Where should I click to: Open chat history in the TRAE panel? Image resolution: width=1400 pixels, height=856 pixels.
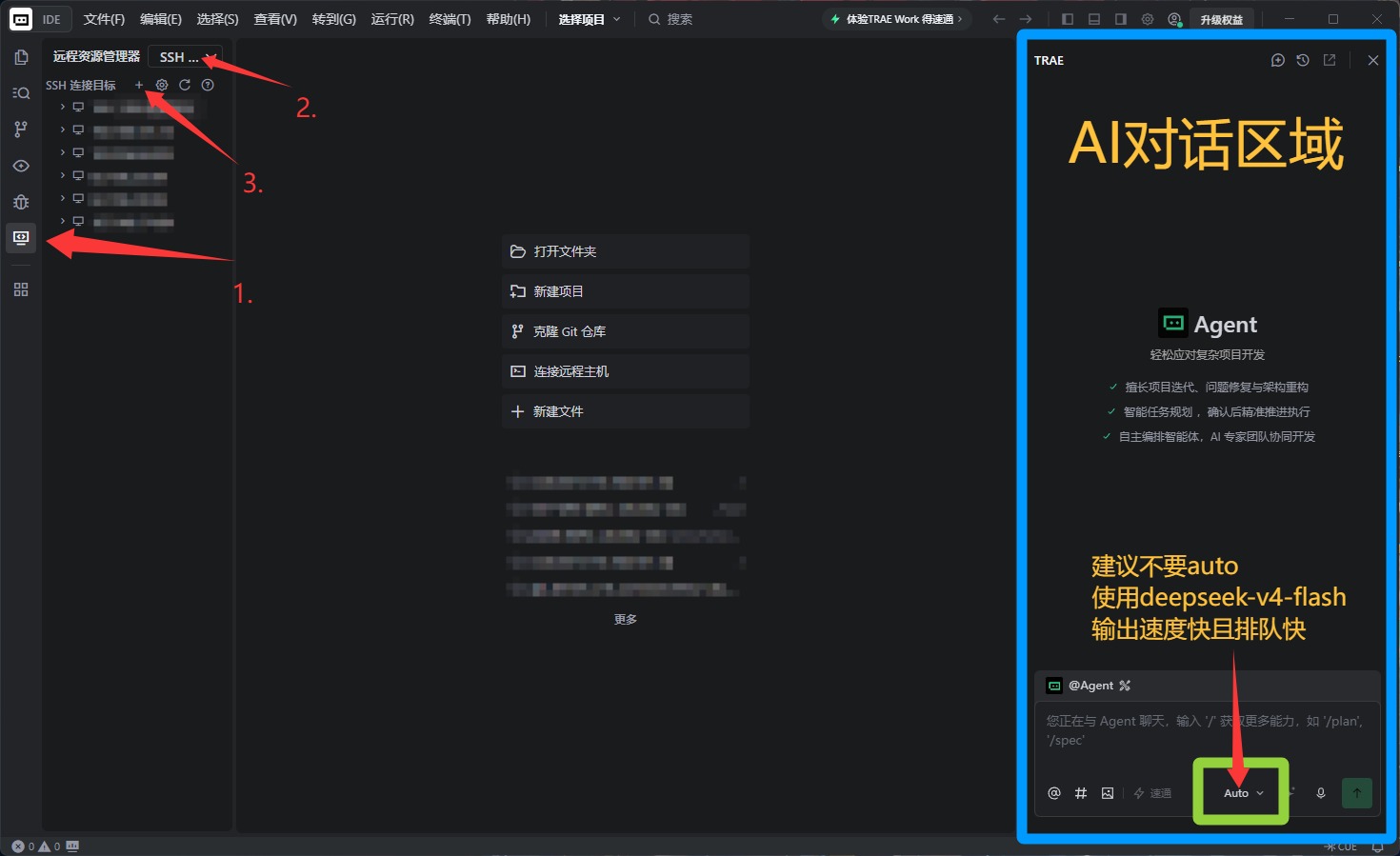[1303, 60]
